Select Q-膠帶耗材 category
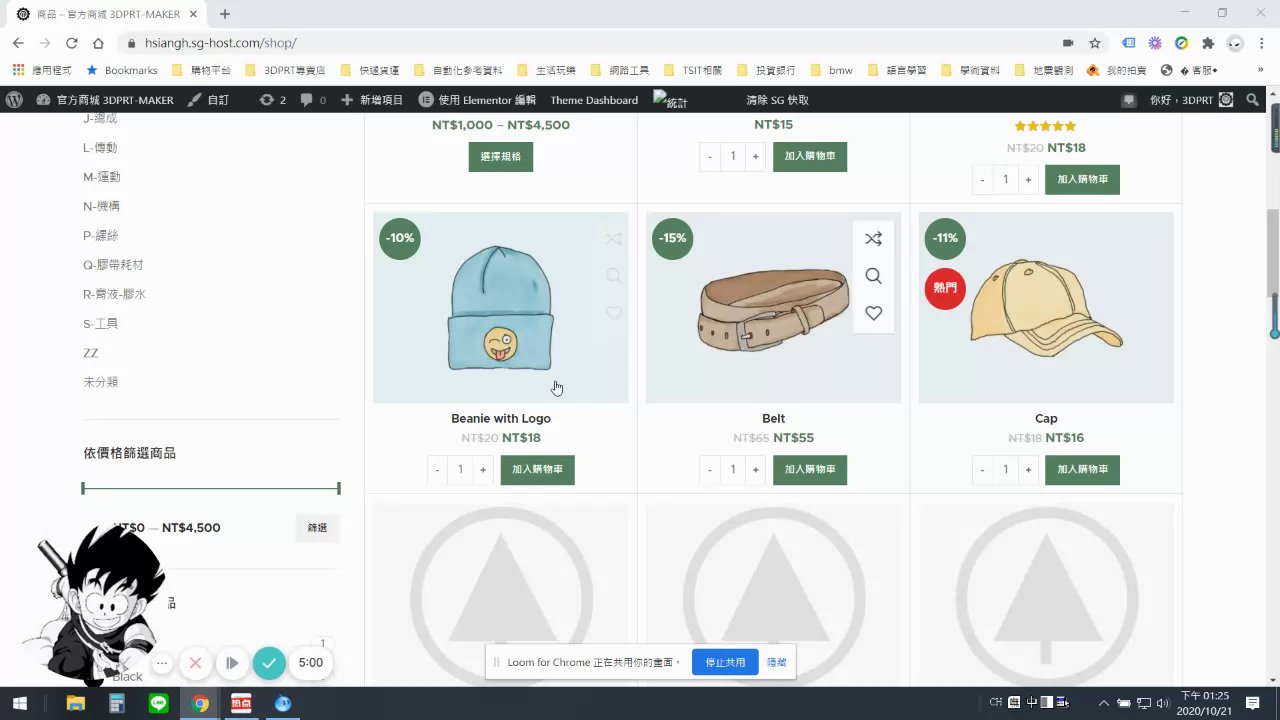The image size is (1280, 720). click(113, 265)
